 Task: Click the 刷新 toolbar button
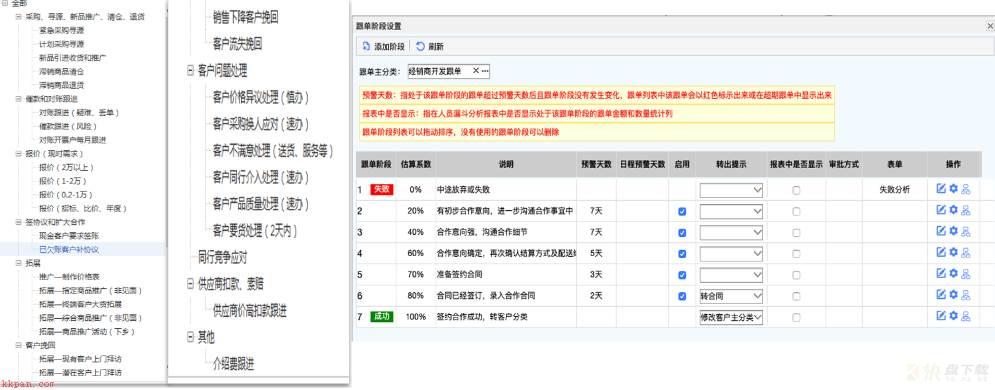(430, 46)
